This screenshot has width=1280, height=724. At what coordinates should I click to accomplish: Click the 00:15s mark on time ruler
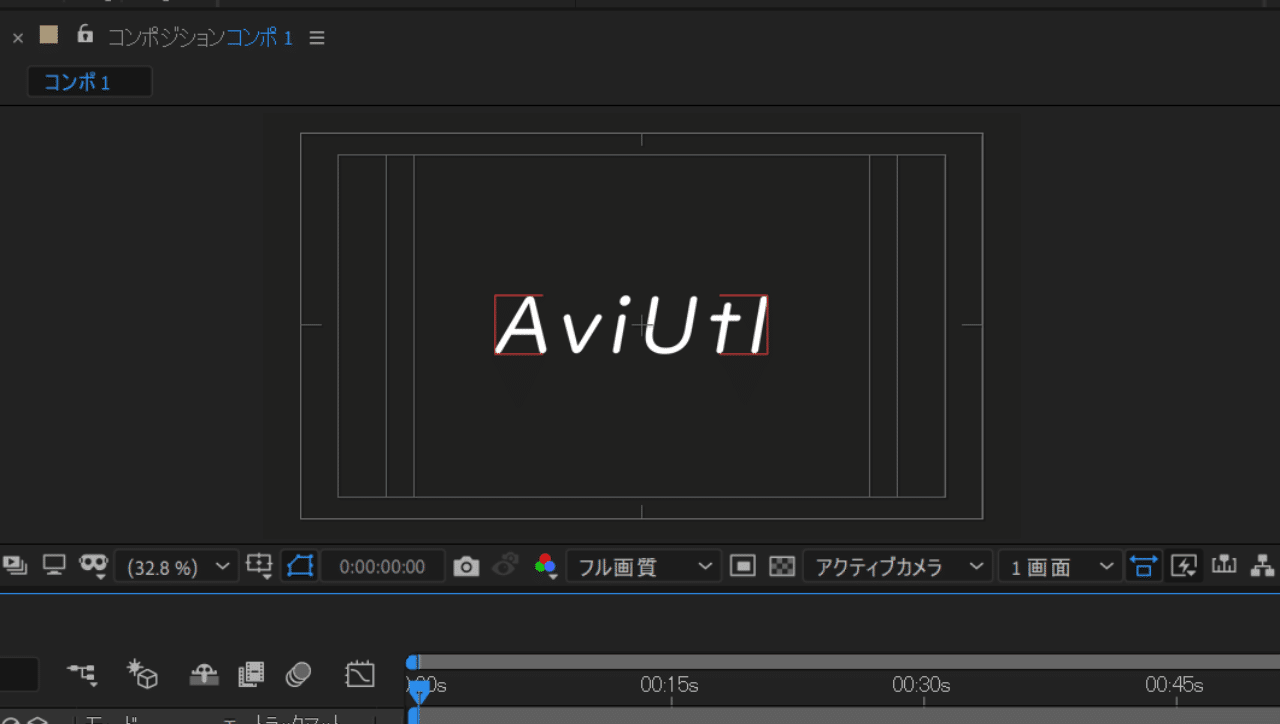point(669,685)
